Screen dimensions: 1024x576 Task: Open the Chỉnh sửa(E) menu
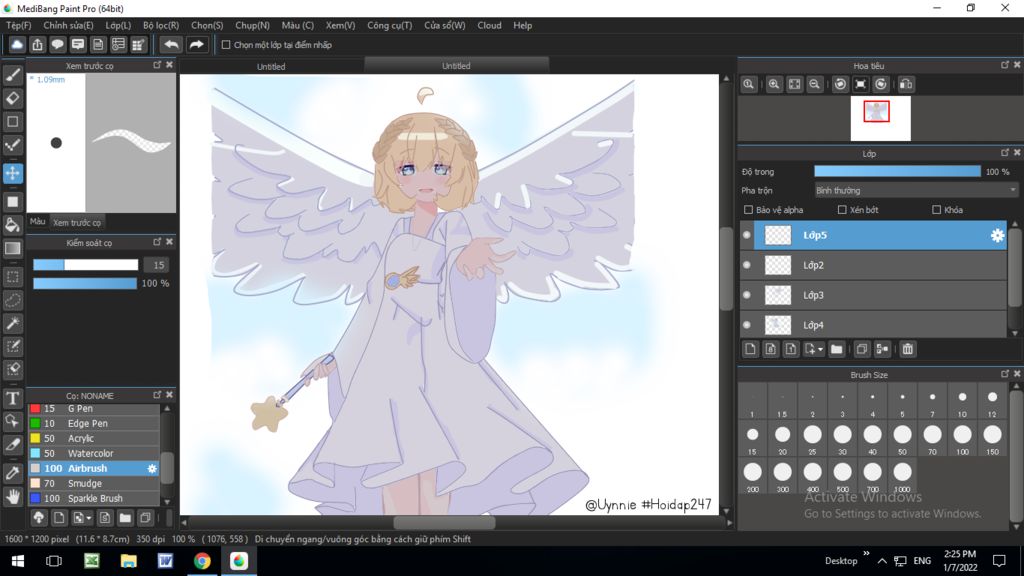pyautogui.click(x=68, y=25)
